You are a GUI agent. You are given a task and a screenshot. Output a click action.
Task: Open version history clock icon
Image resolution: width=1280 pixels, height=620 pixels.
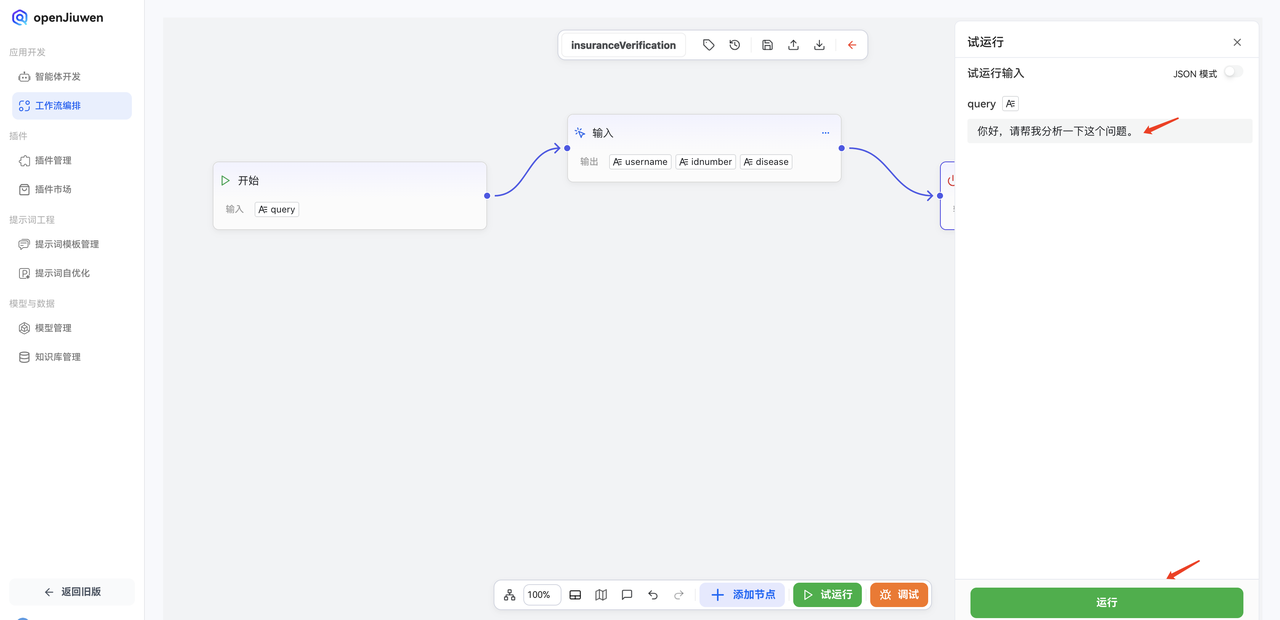coord(735,45)
